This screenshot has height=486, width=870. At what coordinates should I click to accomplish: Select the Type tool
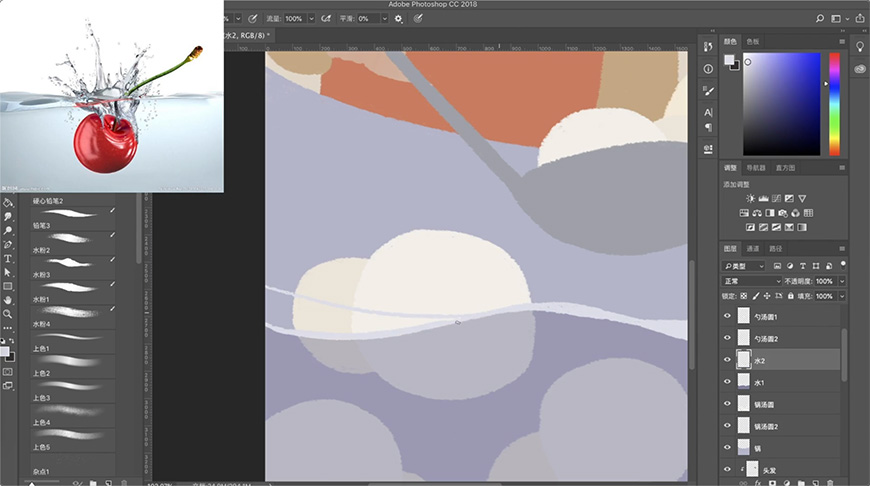8,259
